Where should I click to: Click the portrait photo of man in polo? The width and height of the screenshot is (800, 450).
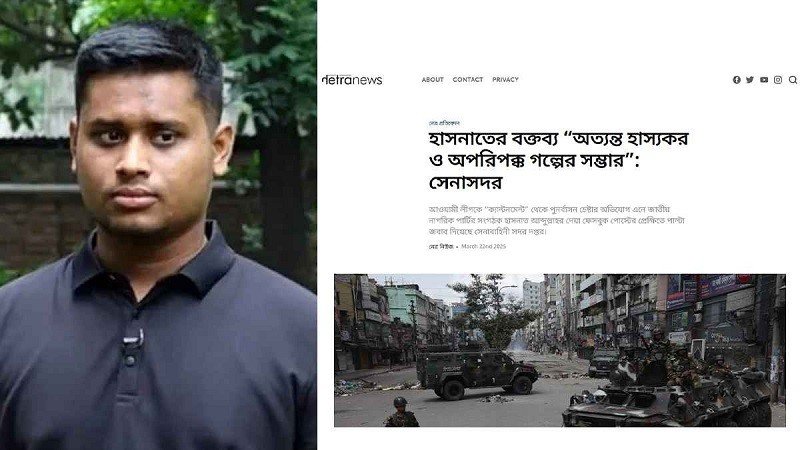158,225
